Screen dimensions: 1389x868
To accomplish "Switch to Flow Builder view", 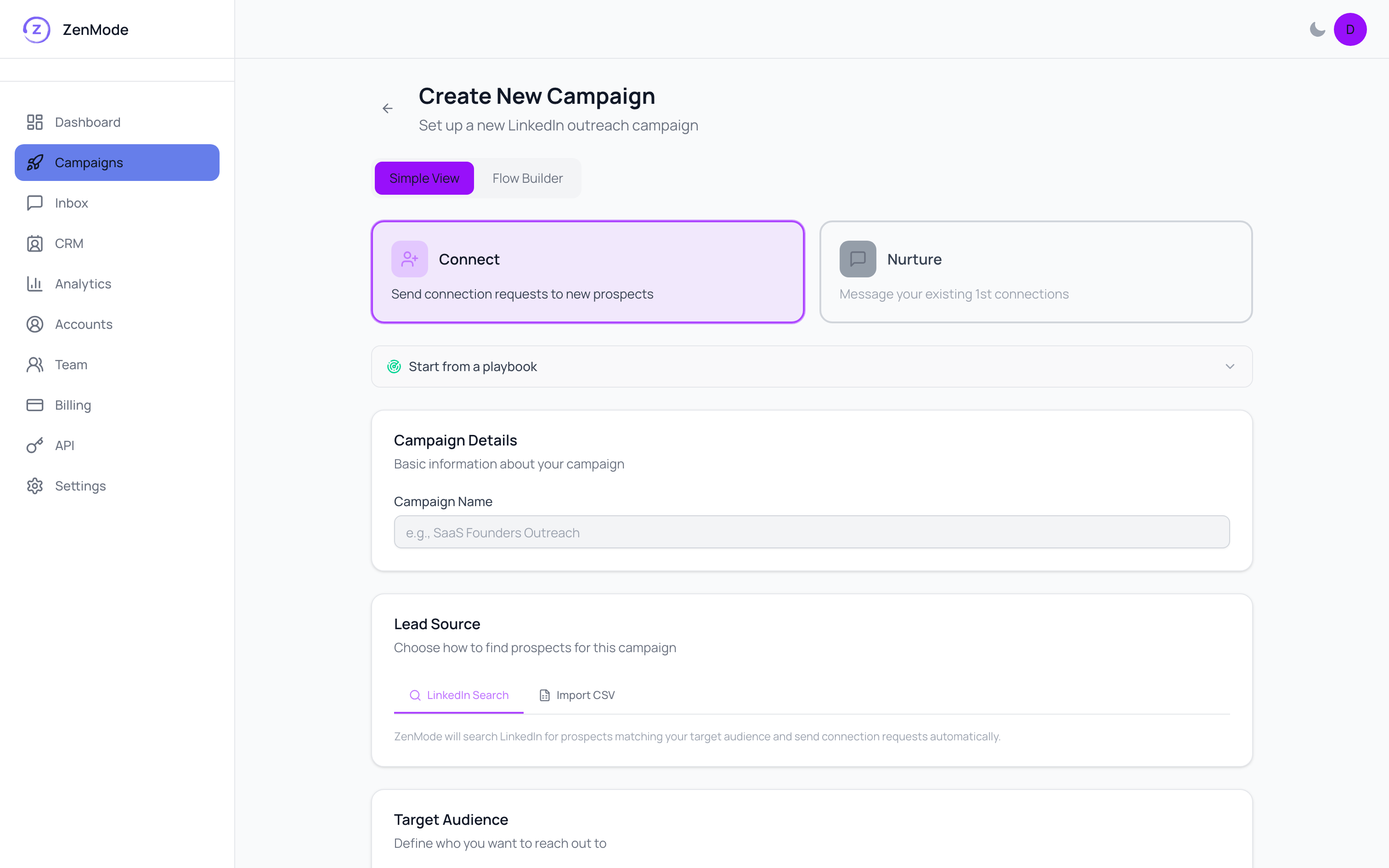I will (527, 179).
